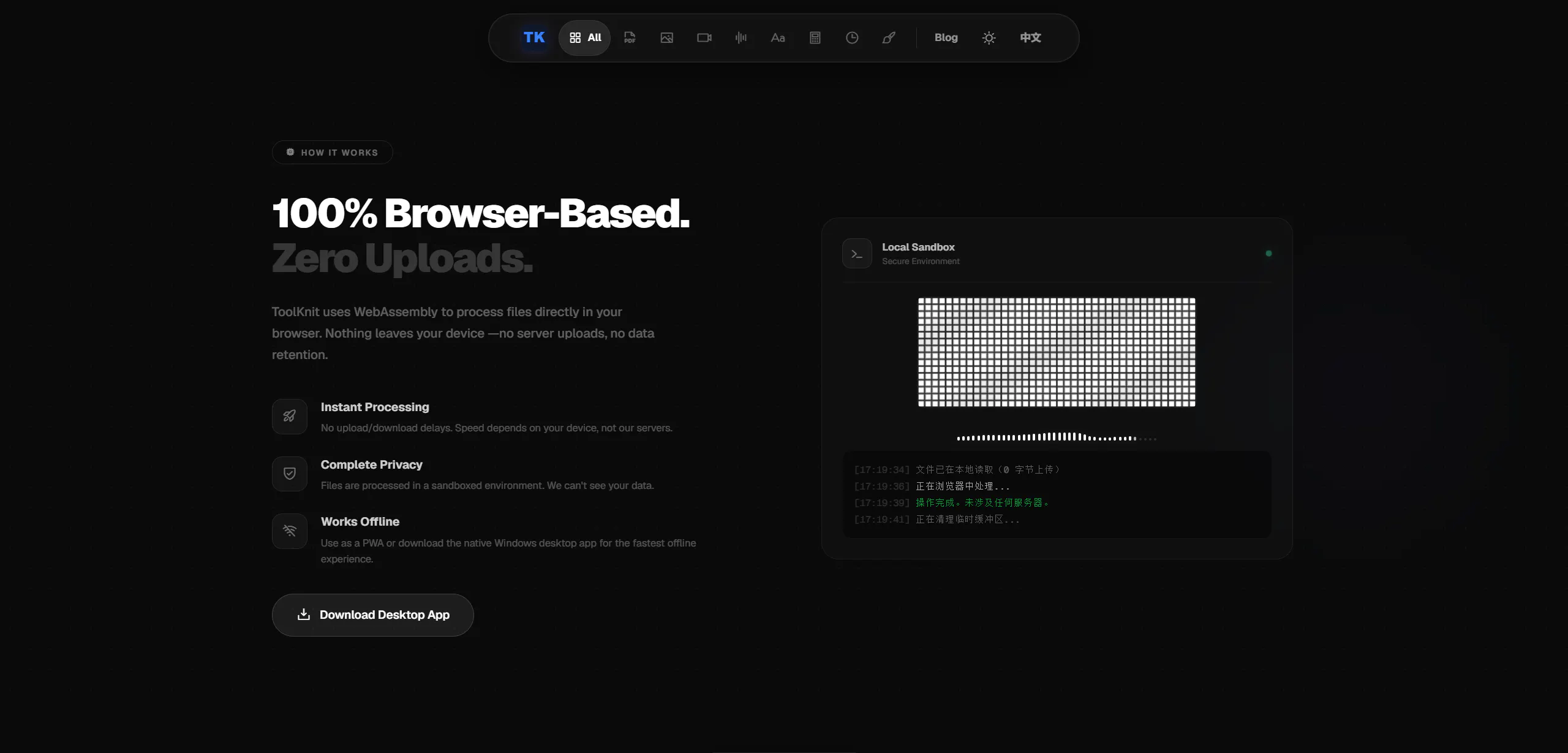
Task: Click the green log line stamped 17:19:39
Action: (952, 503)
